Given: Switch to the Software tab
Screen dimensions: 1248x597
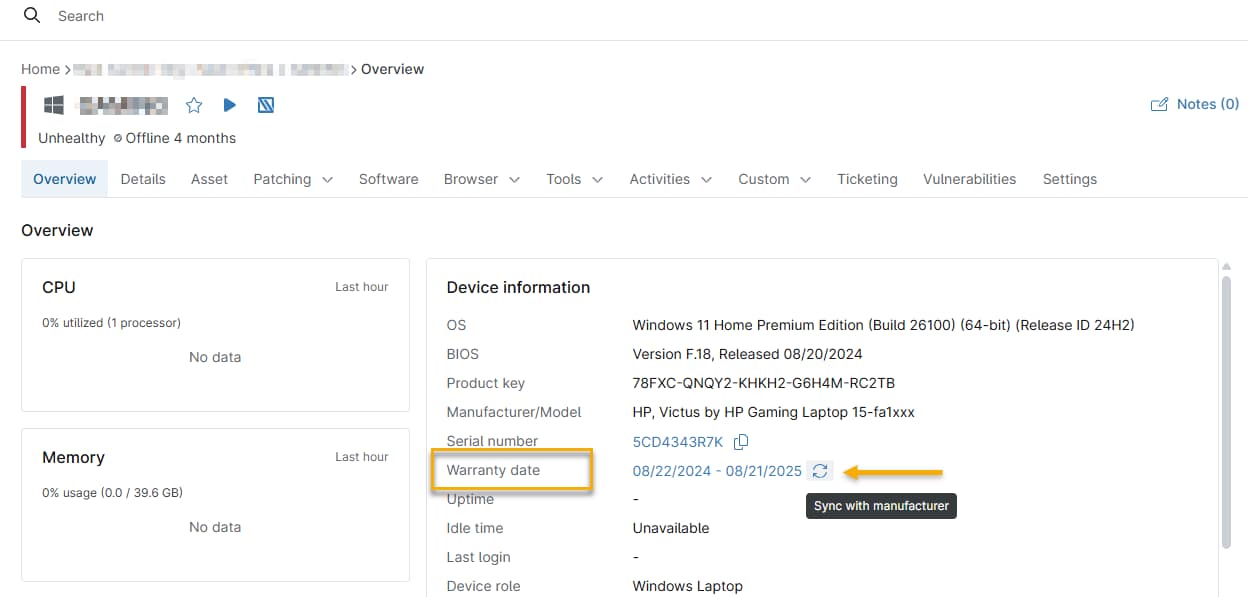Looking at the screenshot, I should (x=388, y=178).
